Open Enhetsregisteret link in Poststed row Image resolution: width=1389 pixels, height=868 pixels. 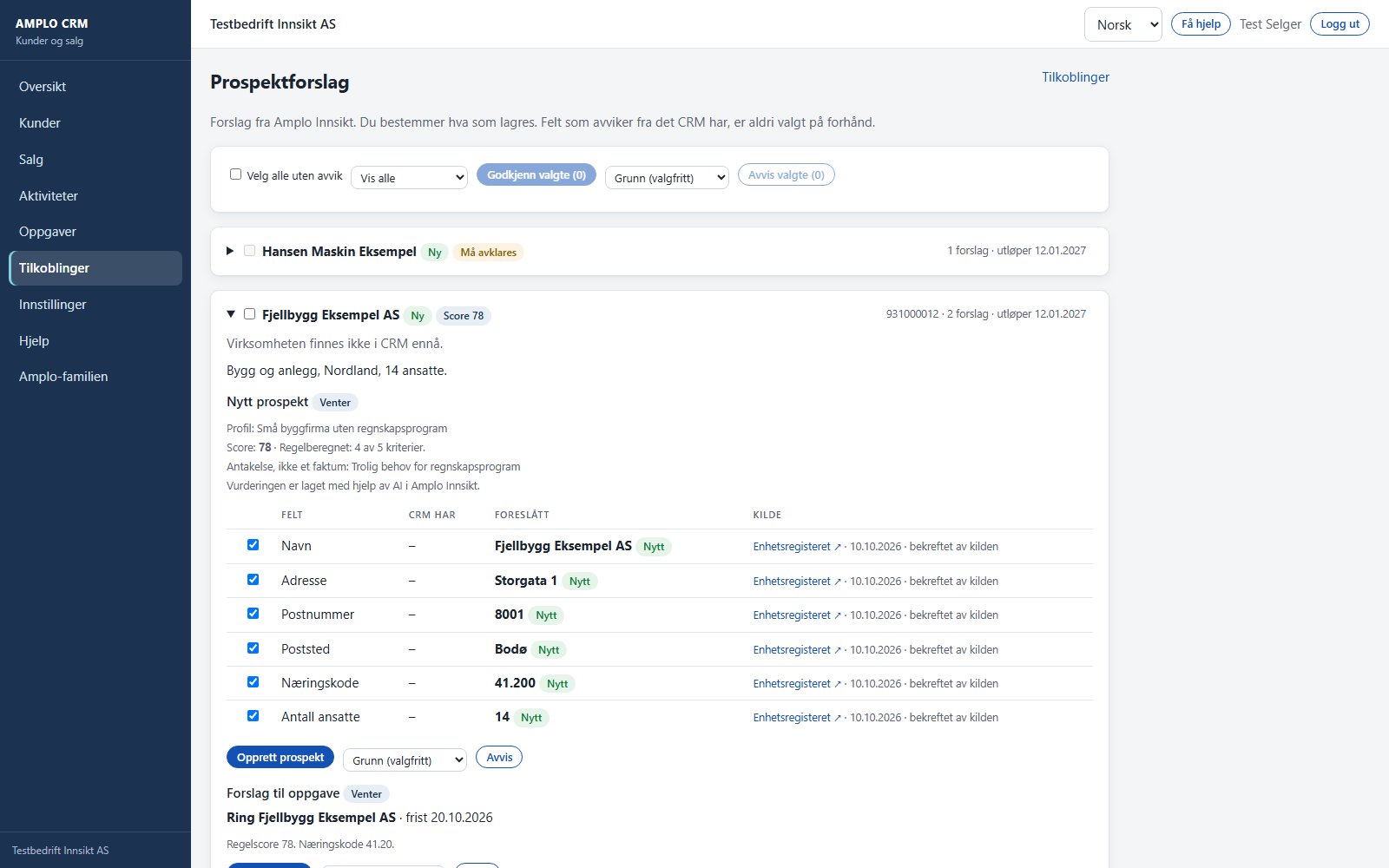pyautogui.click(x=797, y=650)
